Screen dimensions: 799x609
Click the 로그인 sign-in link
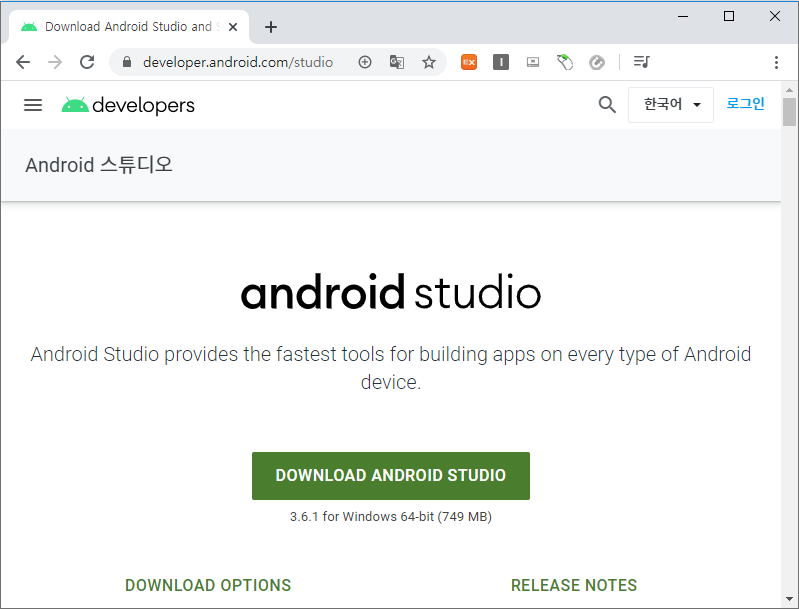pos(745,103)
